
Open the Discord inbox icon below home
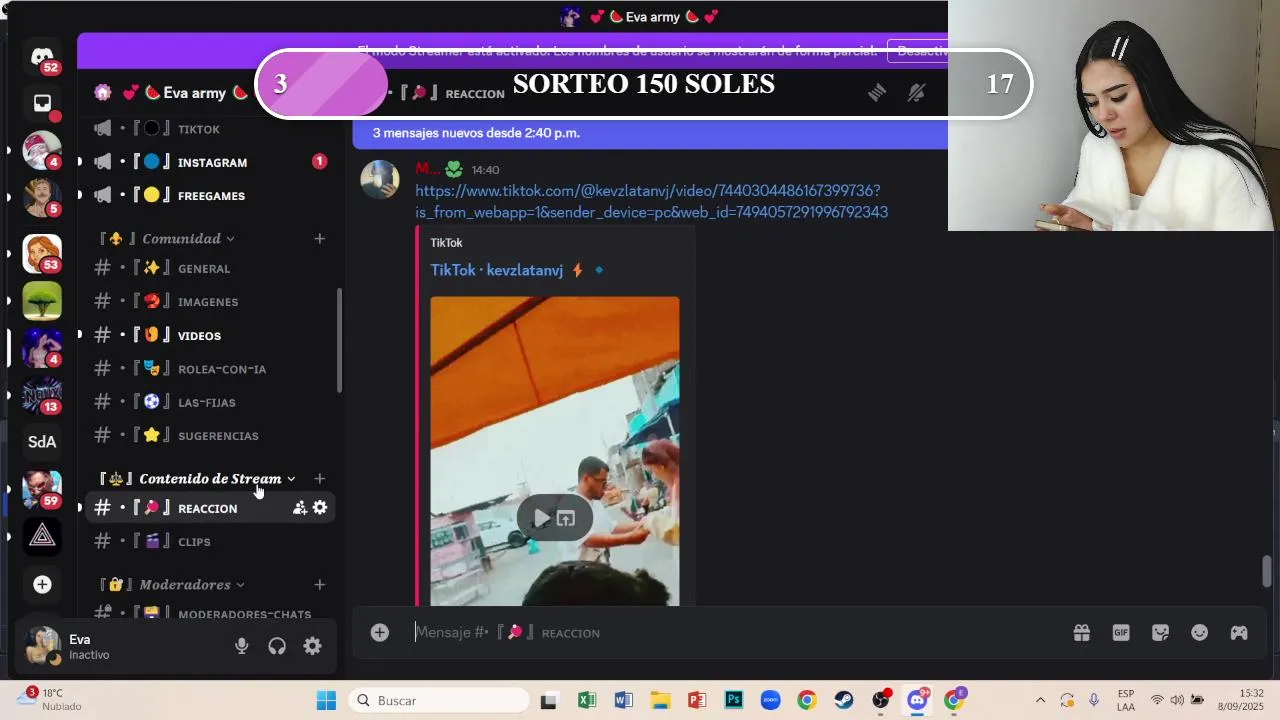(42, 103)
